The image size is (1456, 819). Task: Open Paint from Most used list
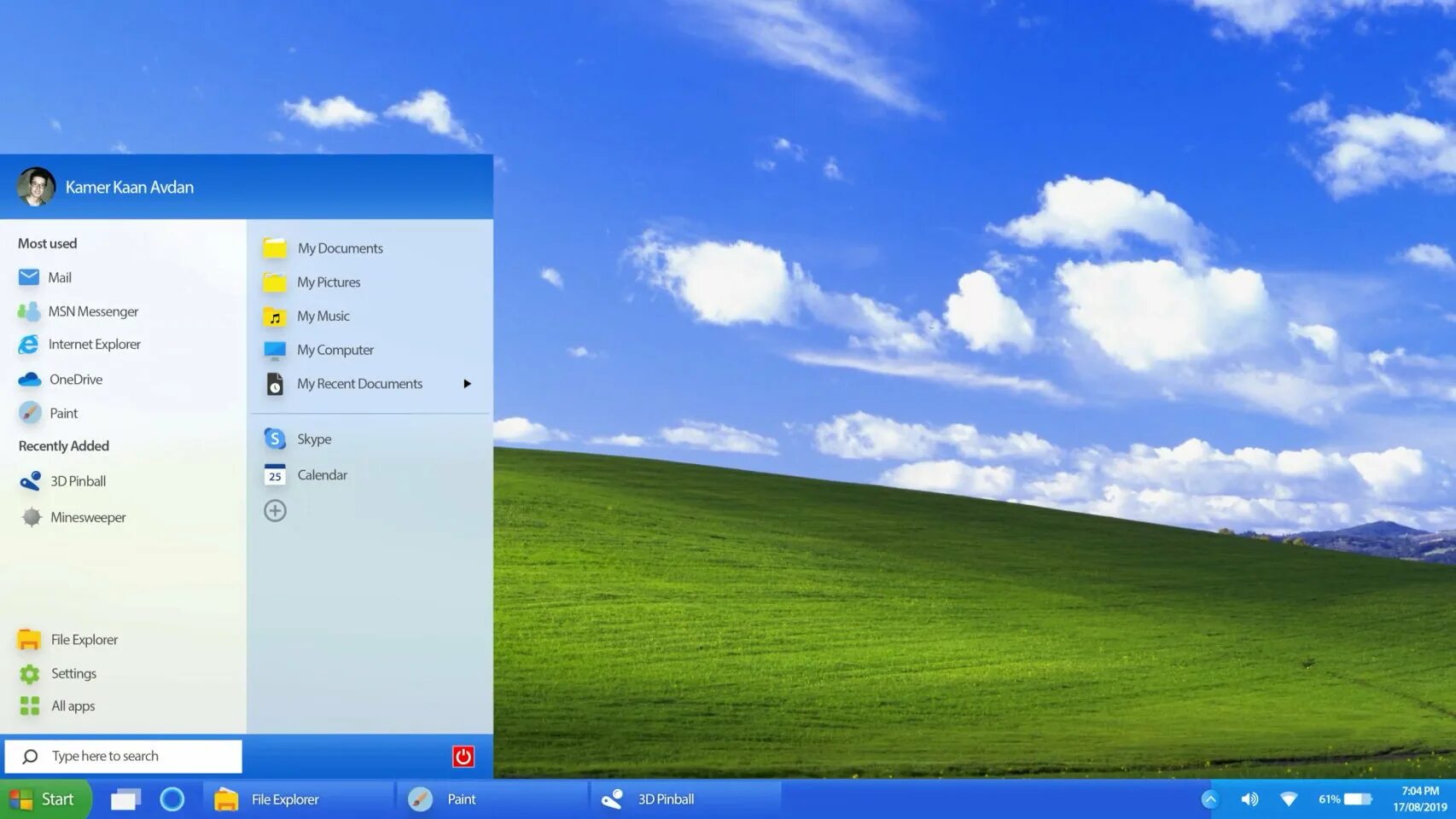click(64, 412)
